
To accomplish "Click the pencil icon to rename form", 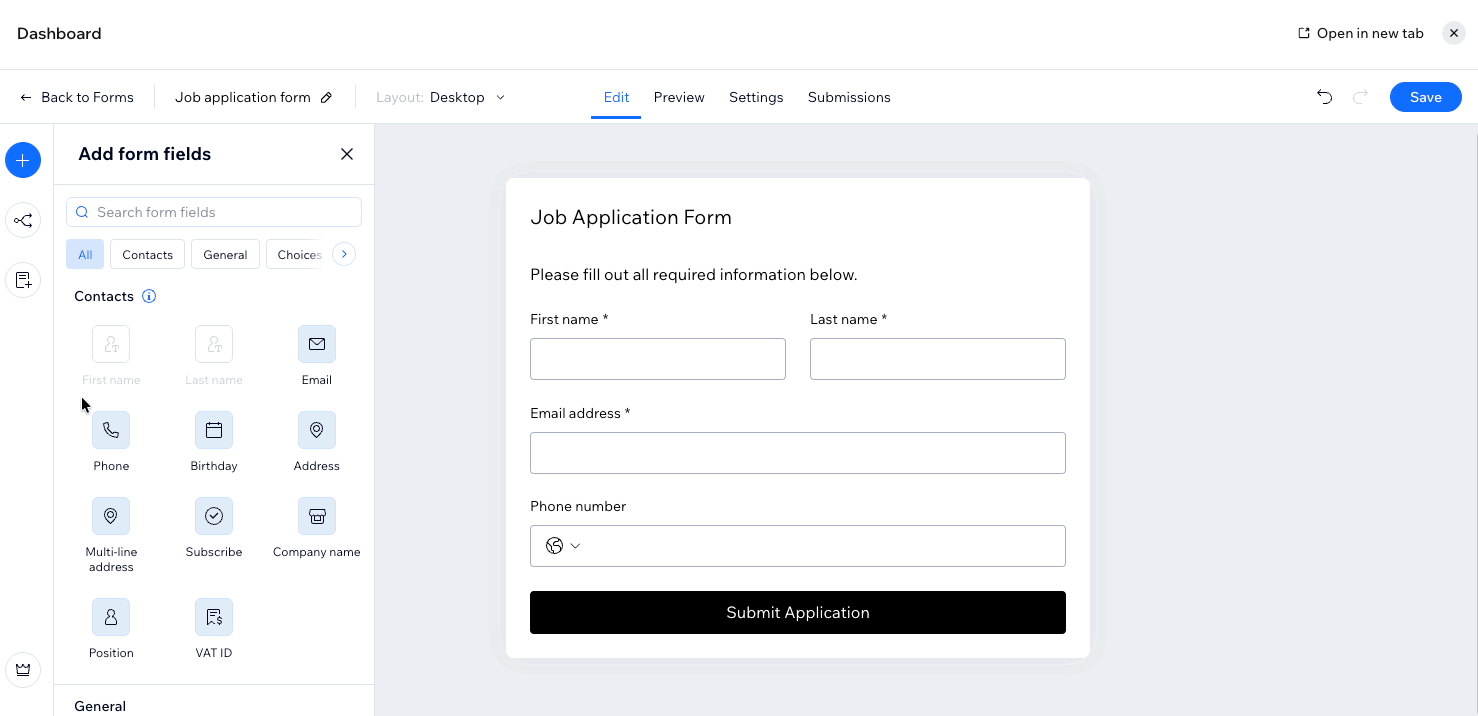I will (x=326, y=98).
